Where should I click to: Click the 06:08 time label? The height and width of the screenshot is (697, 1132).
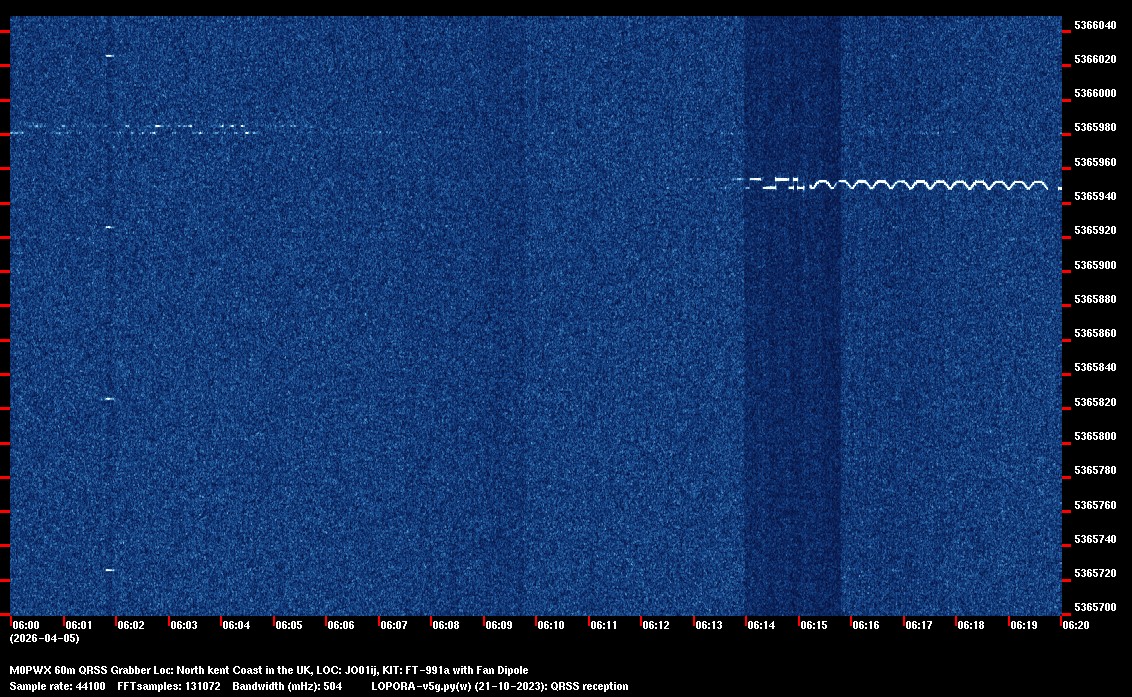(445, 625)
